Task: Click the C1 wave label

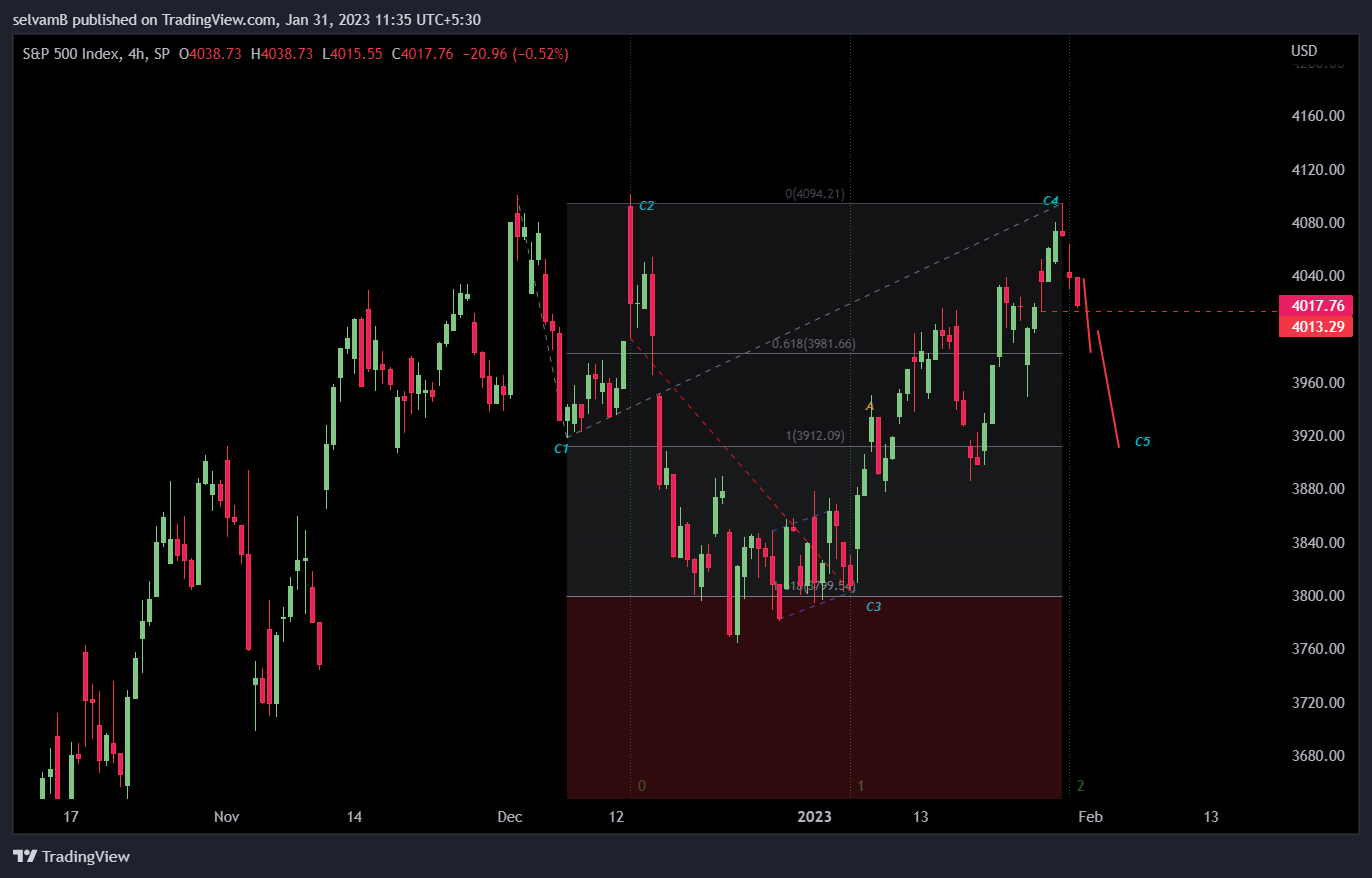Action: coord(561,449)
